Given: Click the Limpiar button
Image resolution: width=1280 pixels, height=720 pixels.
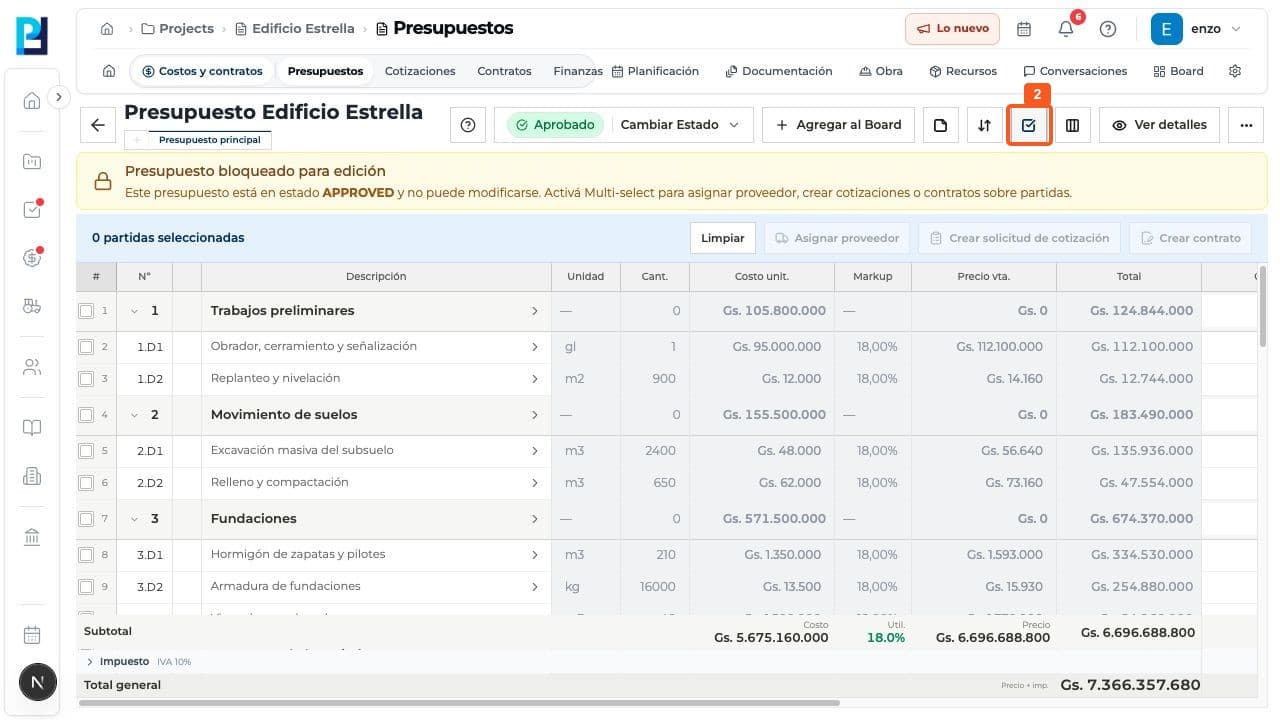Looking at the screenshot, I should tap(722, 238).
